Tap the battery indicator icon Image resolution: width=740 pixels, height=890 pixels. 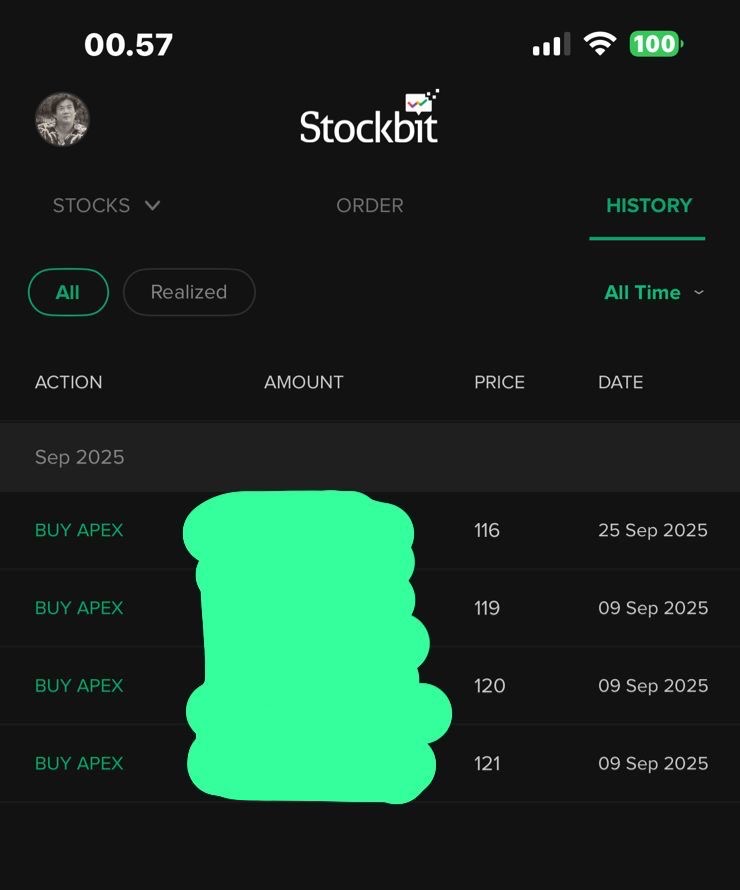click(655, 44)
